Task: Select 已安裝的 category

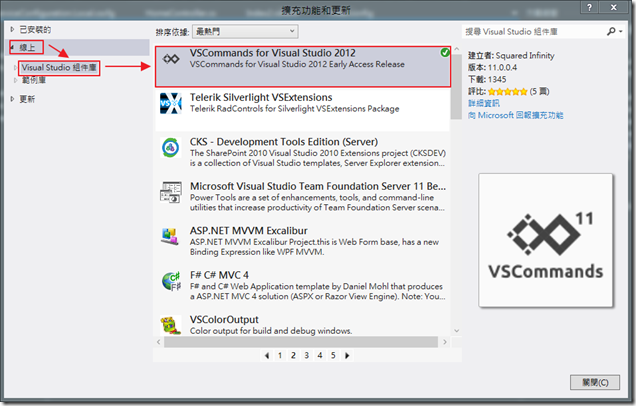Action: [35, 30]
